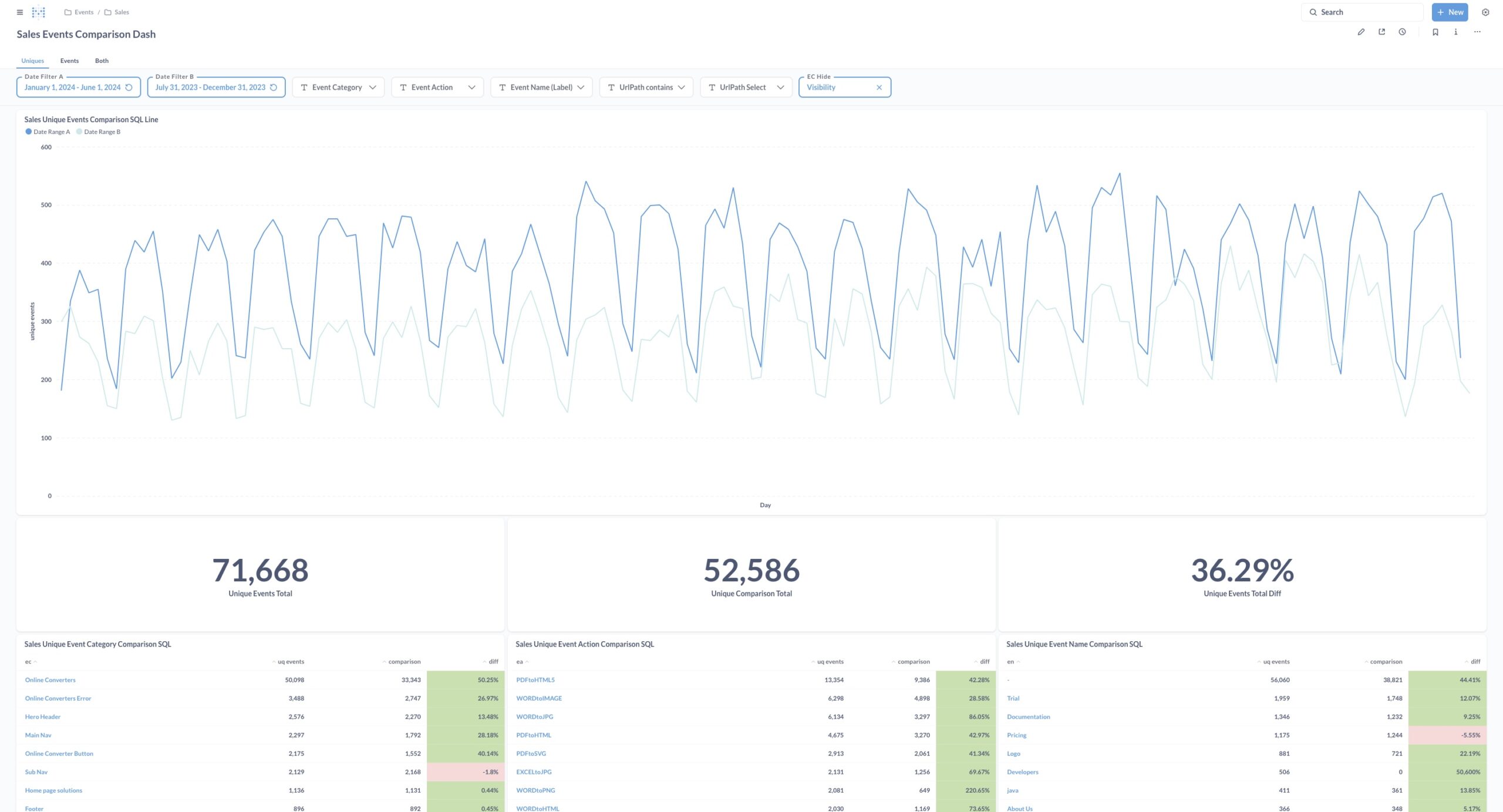
Task: Click the 52,586 Unique Comparison Total value
Action: point(751,570)
